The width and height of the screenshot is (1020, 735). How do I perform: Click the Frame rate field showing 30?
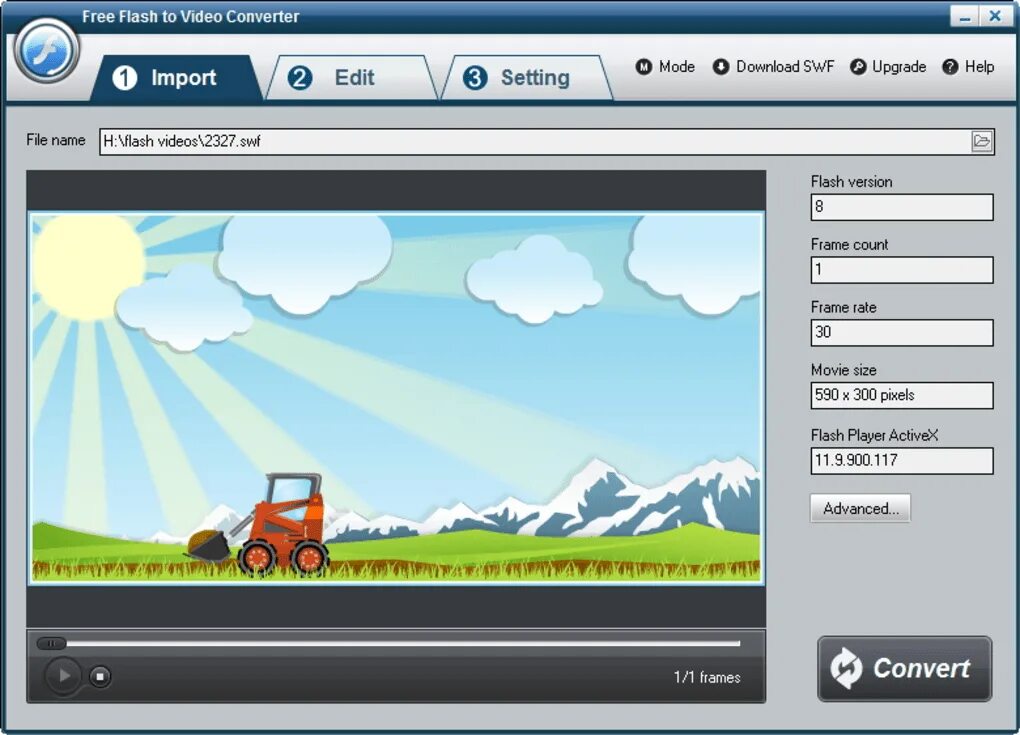coord(902,332)
